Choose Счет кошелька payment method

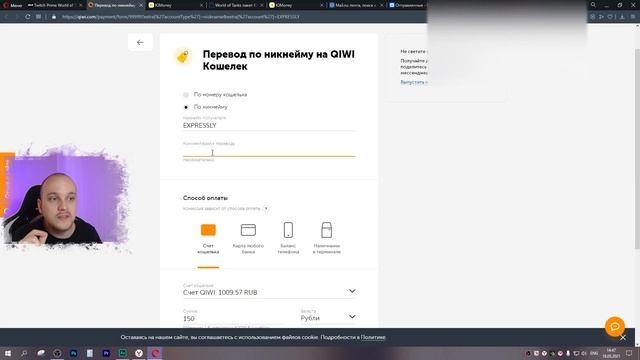coord(208,239)
